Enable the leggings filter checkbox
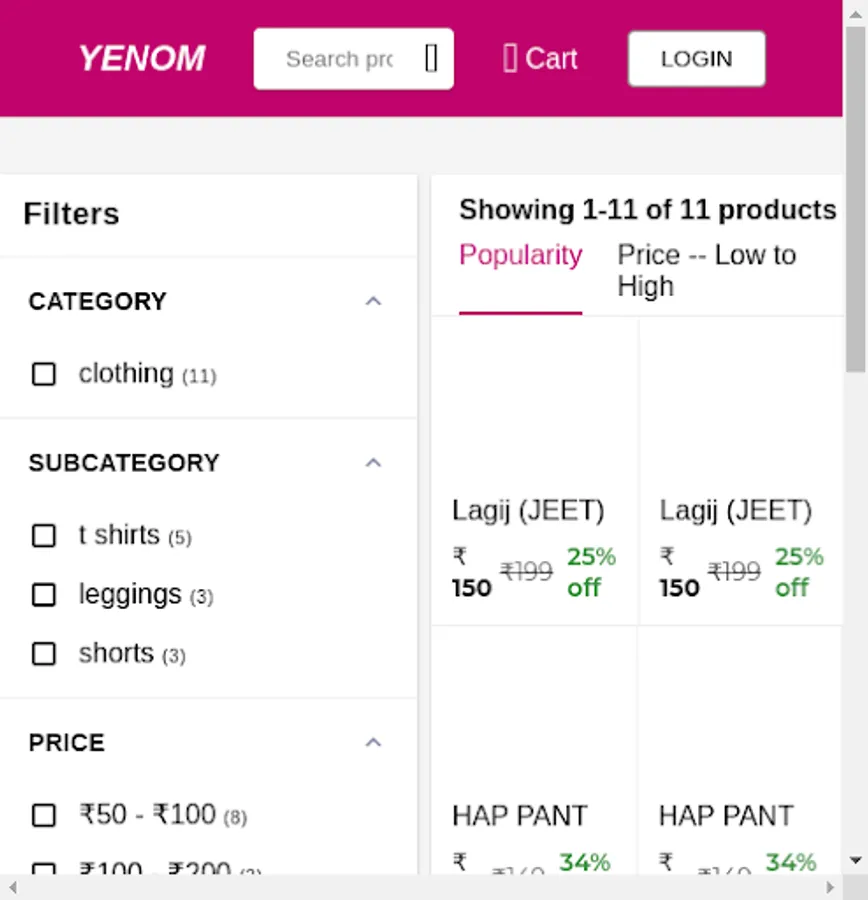Screen dimensions: 868x900 pyautogui.click(x=44, y=595)
